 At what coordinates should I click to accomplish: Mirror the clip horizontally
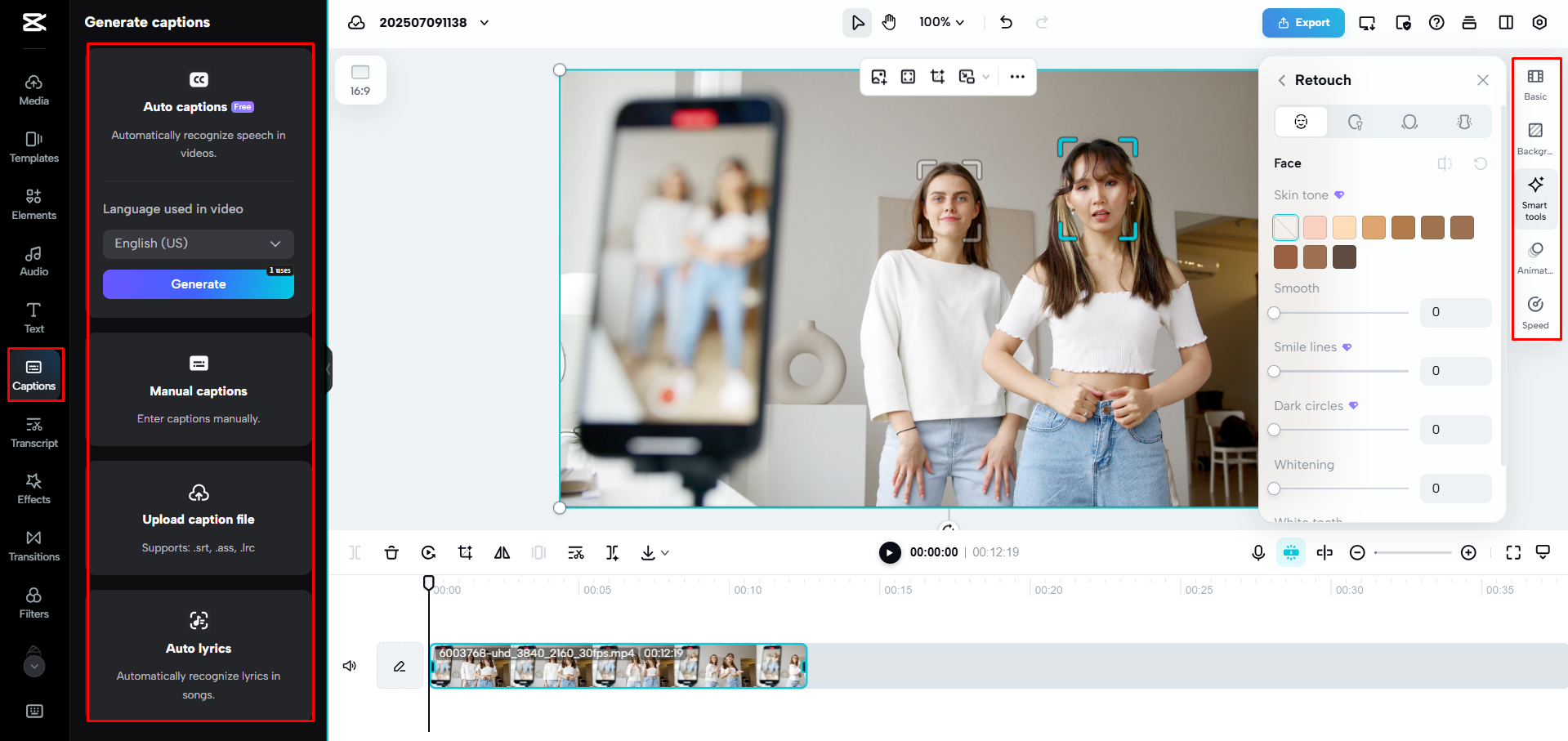point(502,552)
